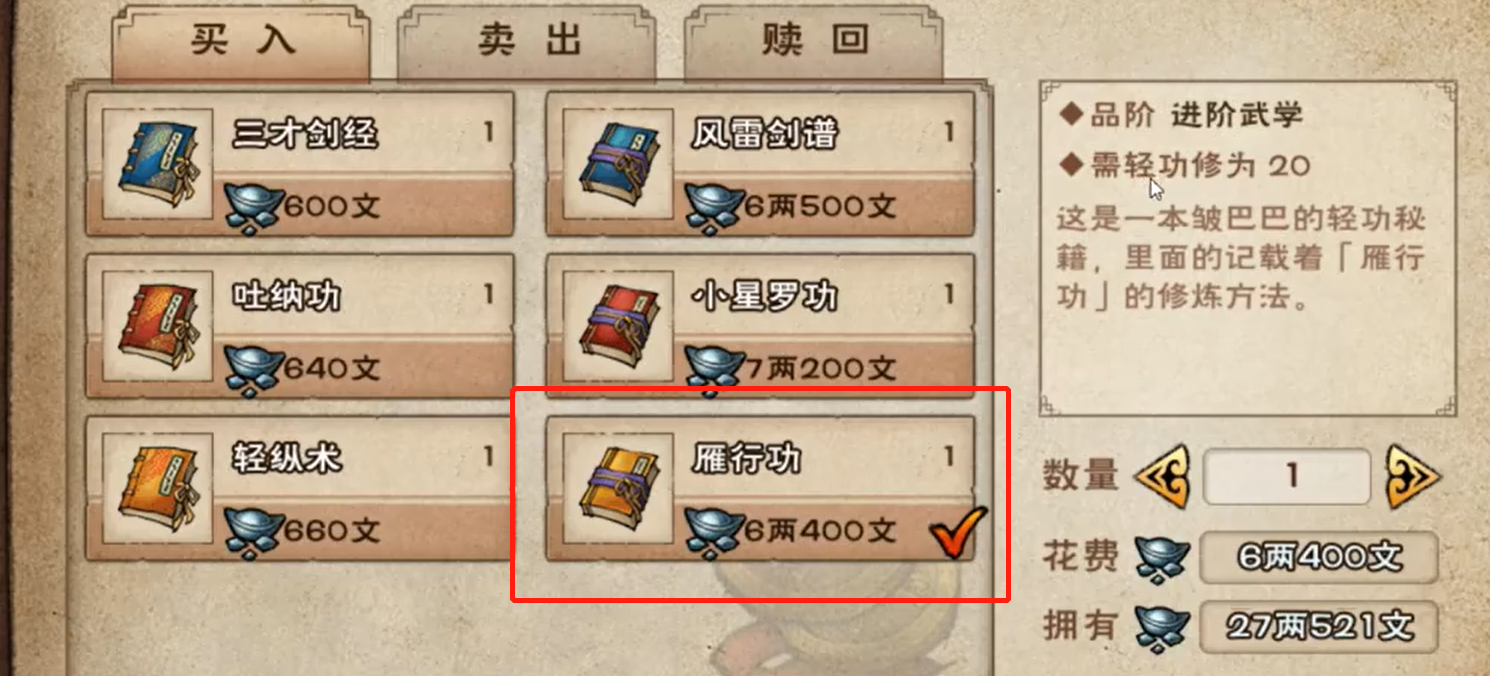Image resolution: width=1490 pixels, height=676 pixels.
Task: Select the 6两500文 风雷剑谱 item row
Action: 760,164
